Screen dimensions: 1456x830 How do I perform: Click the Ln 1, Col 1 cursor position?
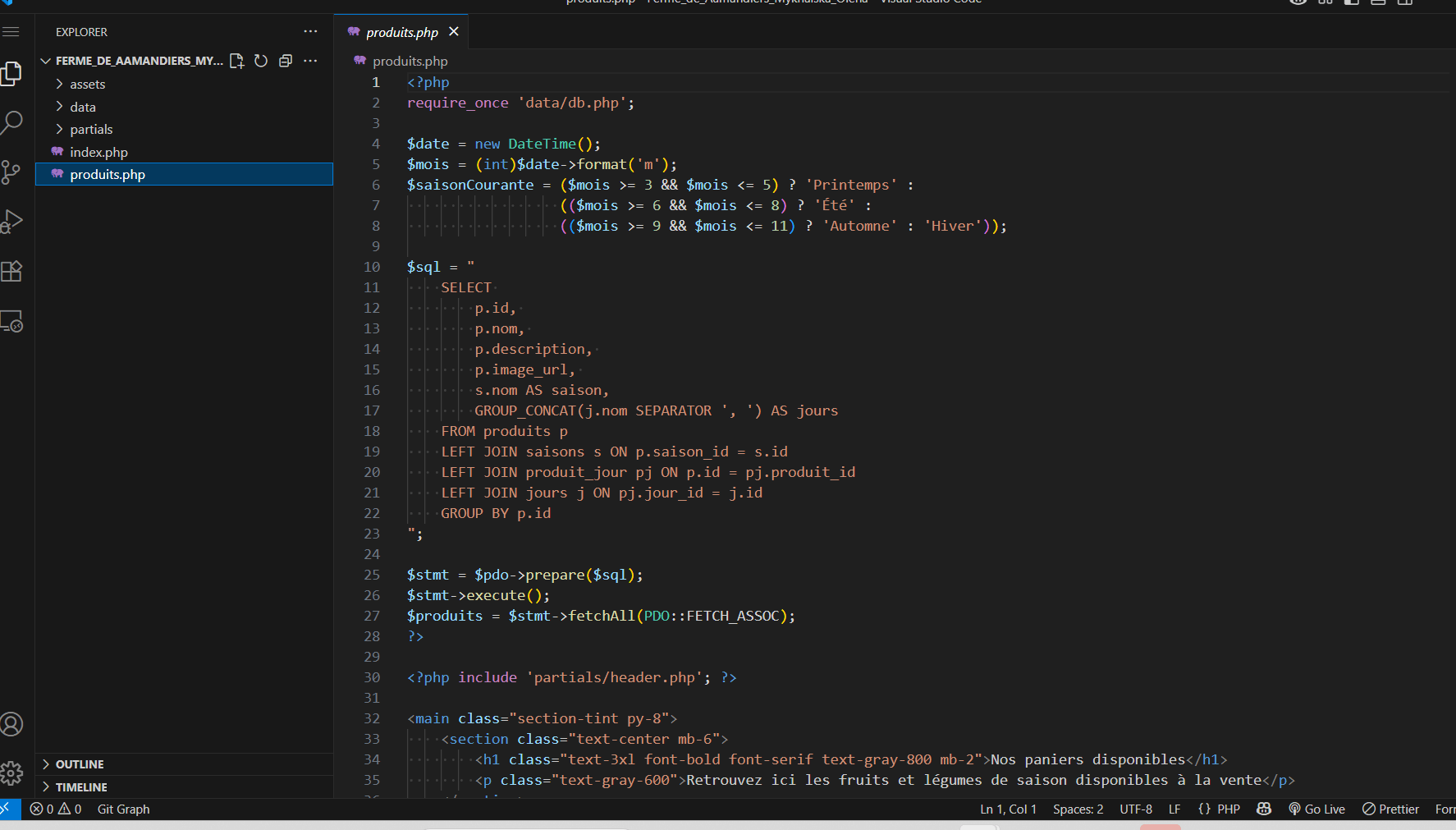pyautogui.click(x=1008, y=809)
